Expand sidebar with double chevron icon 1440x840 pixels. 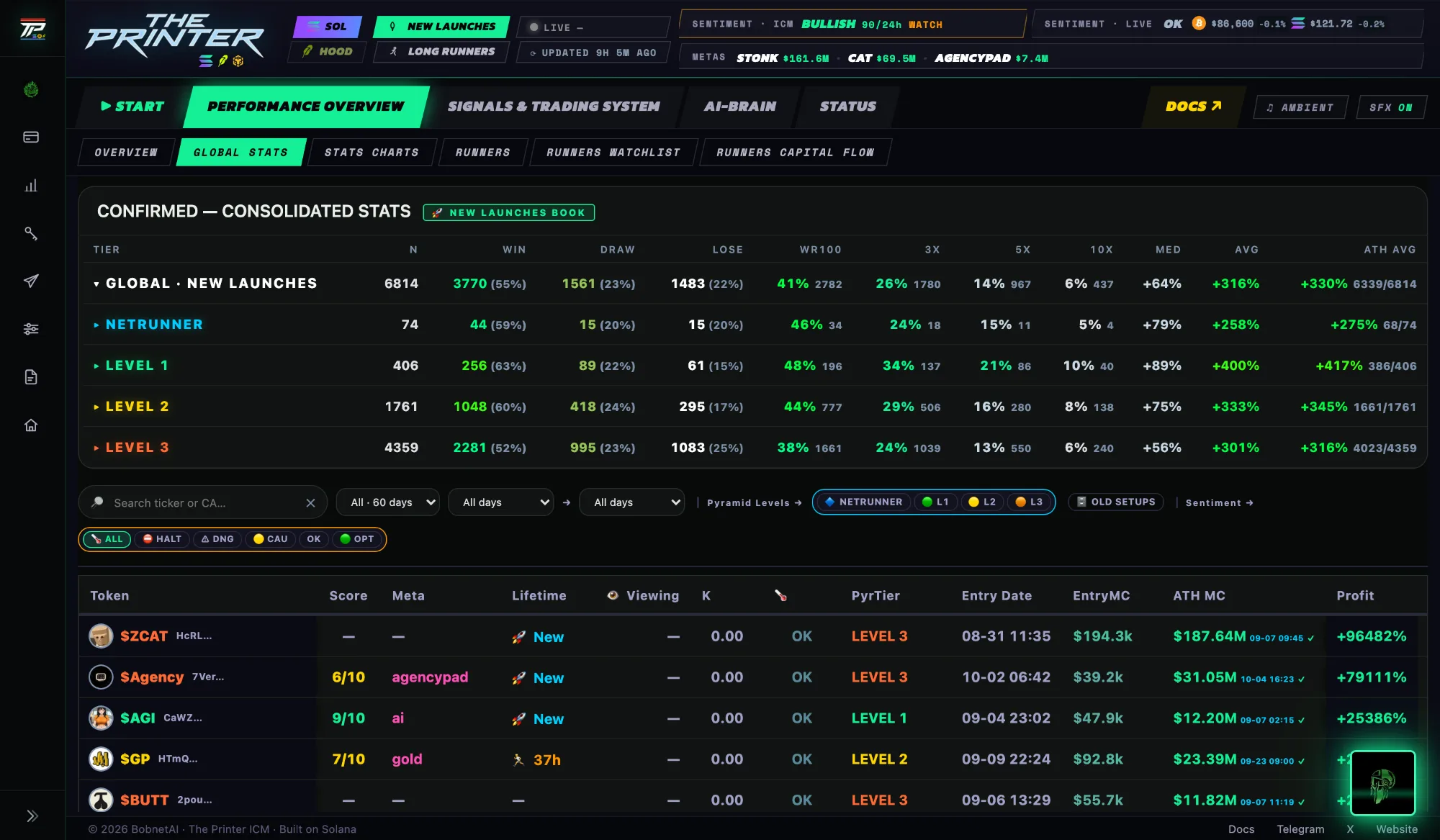pyautogui.click(x=32, y=816)
